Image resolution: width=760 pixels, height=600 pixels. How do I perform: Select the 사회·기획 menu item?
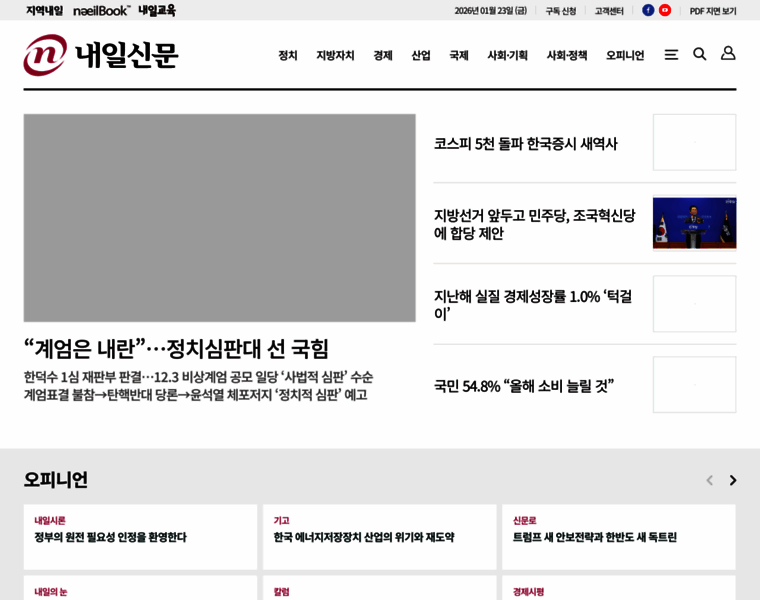(x=507, y=56)
